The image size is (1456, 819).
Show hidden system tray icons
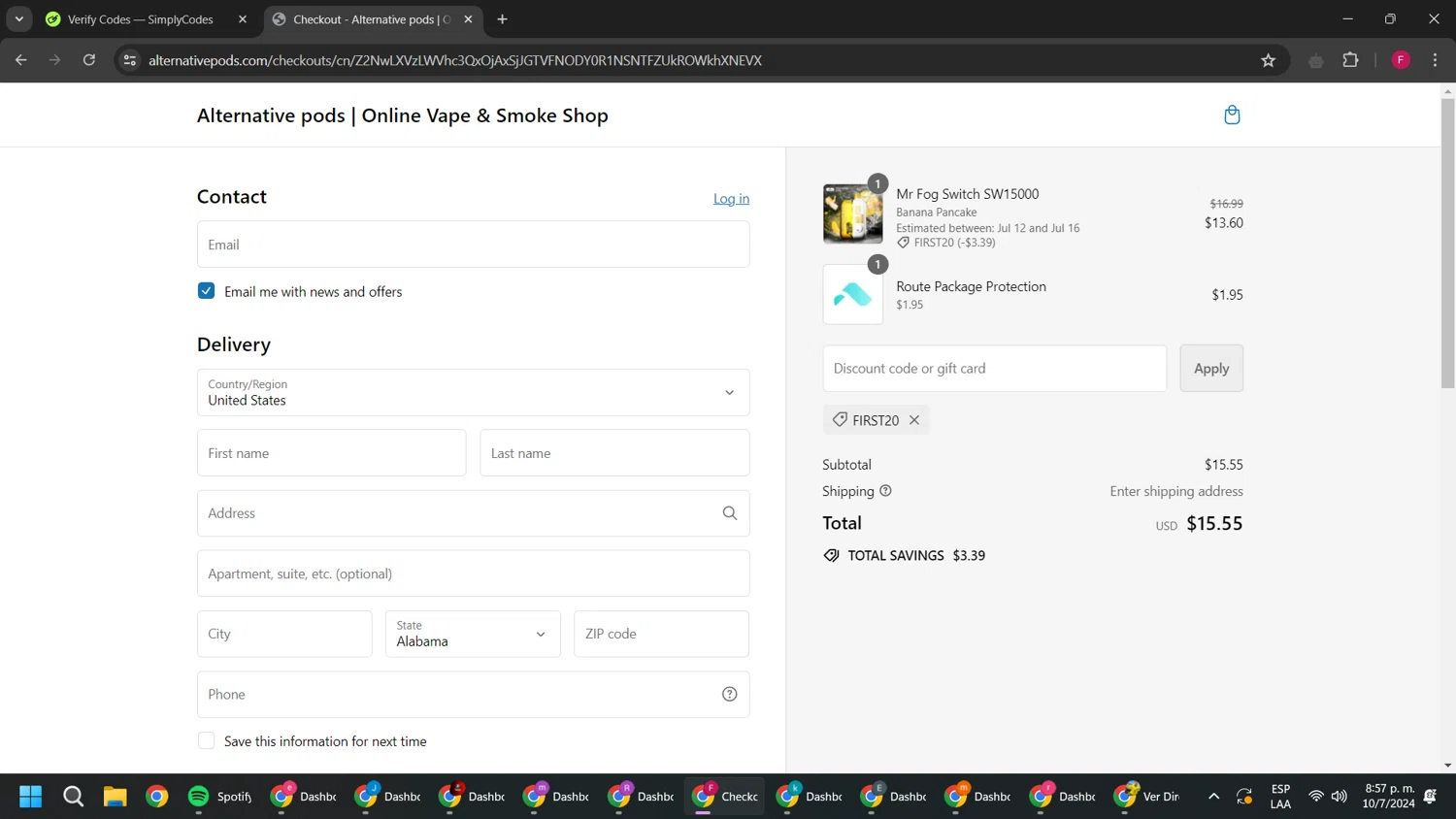click(1213, 797)
